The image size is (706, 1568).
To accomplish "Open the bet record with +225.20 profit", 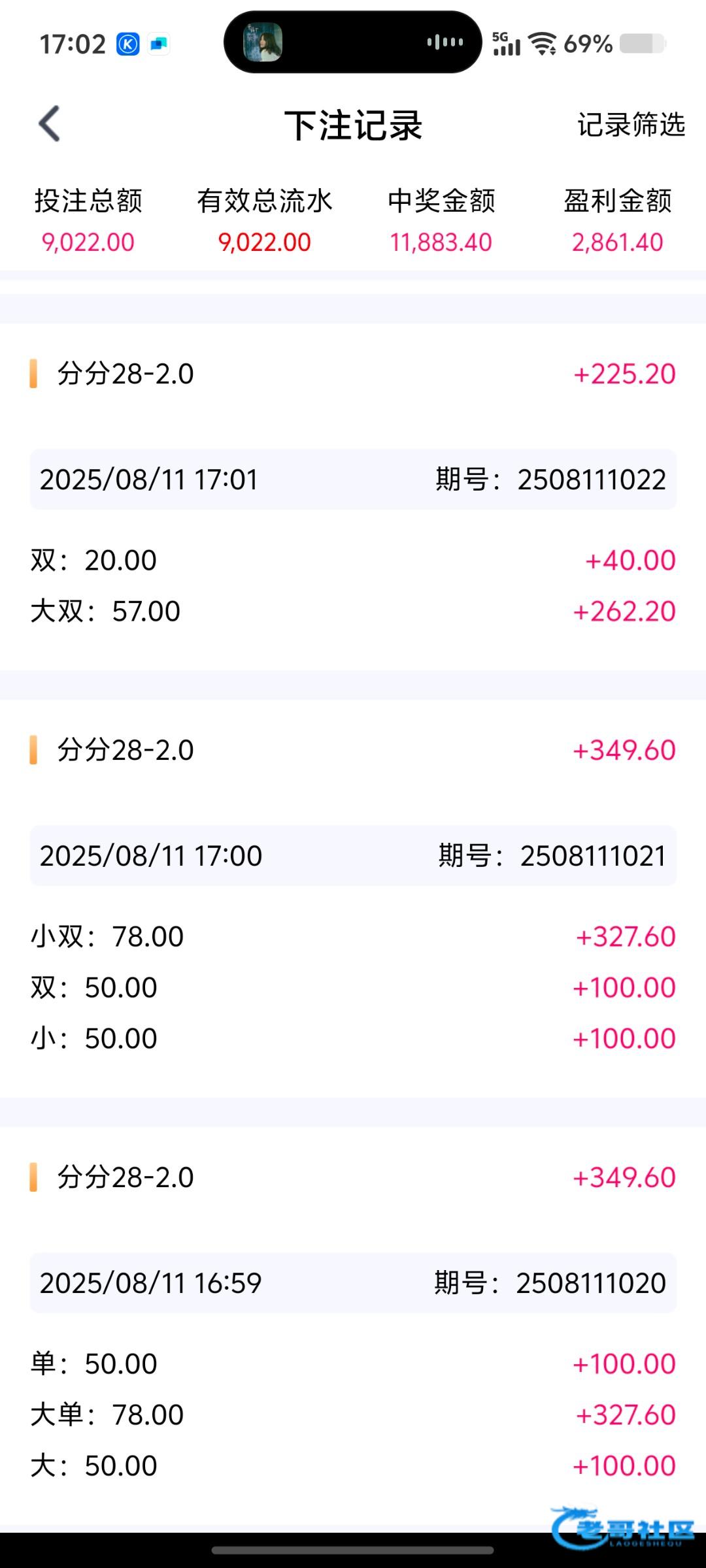I will point(353,374).
